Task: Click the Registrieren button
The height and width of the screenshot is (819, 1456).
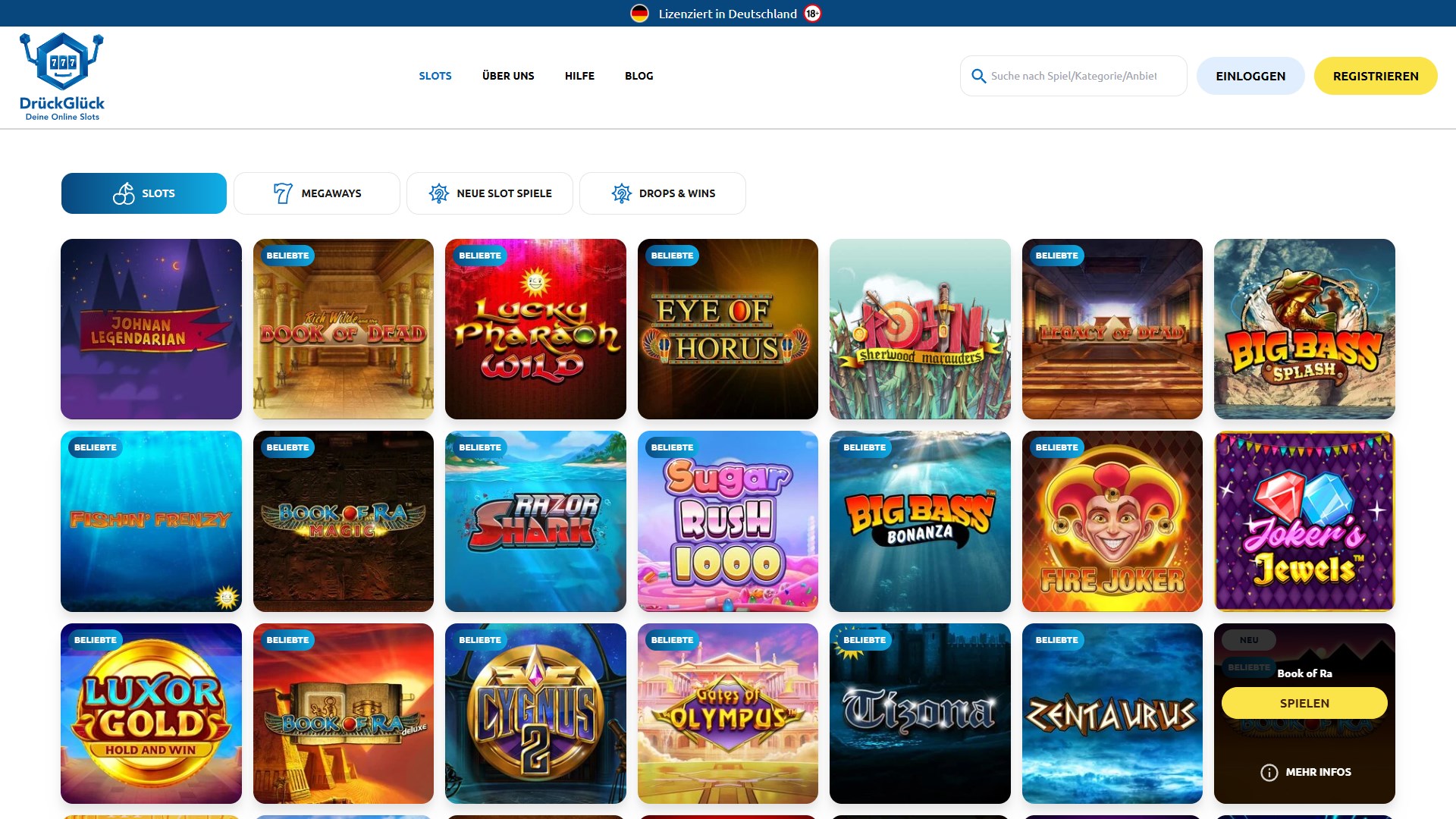Action: (1376, 76)
